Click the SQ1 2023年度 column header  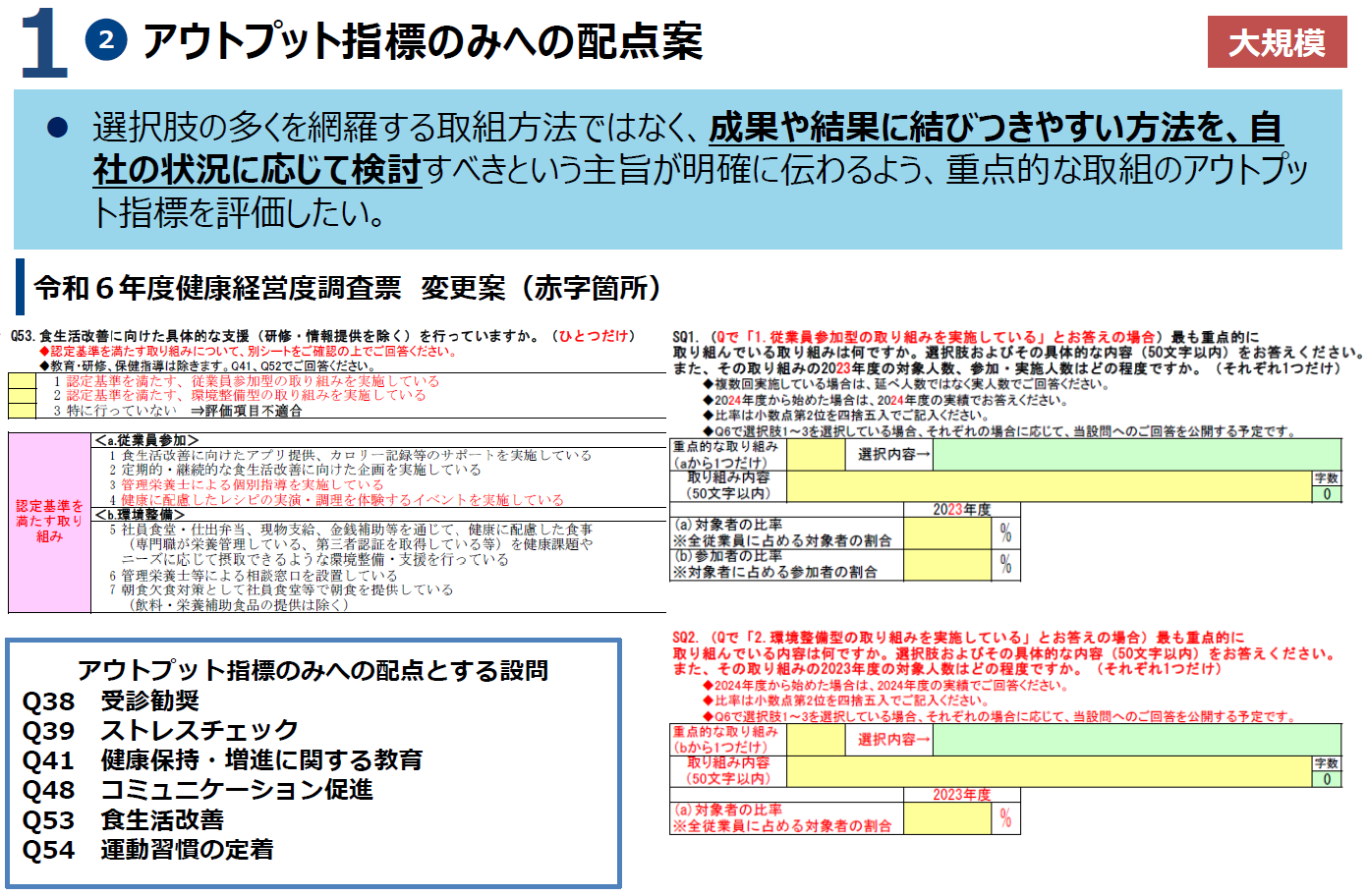tap(961, 509)
